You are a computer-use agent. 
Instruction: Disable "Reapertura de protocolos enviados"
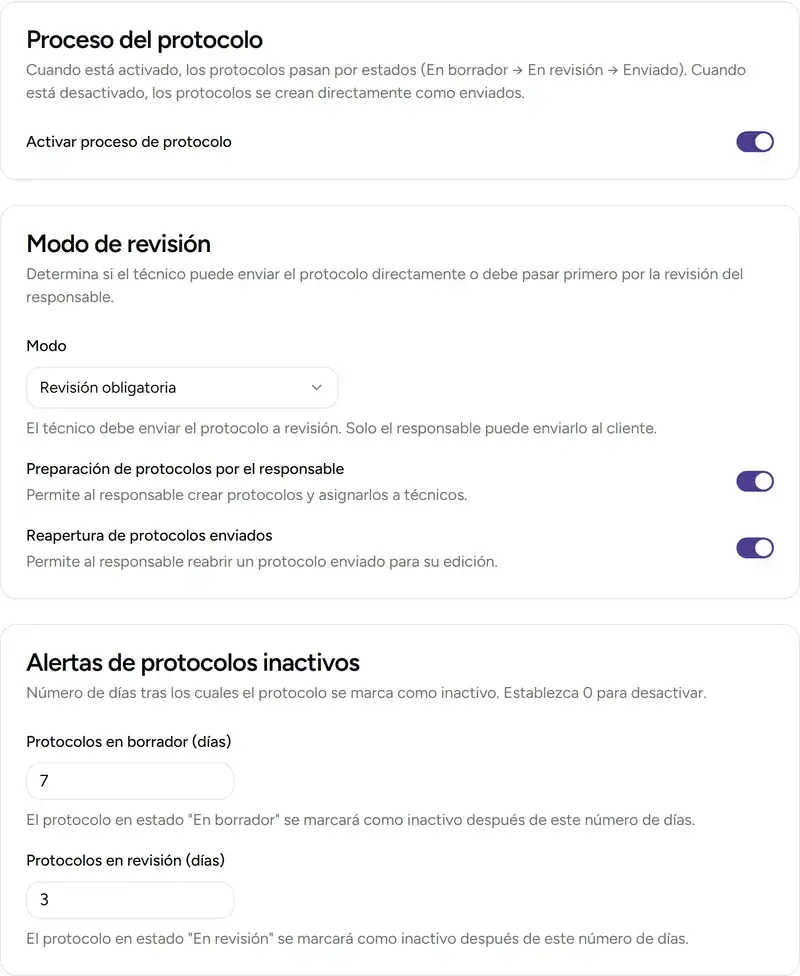tap(754, 548)
